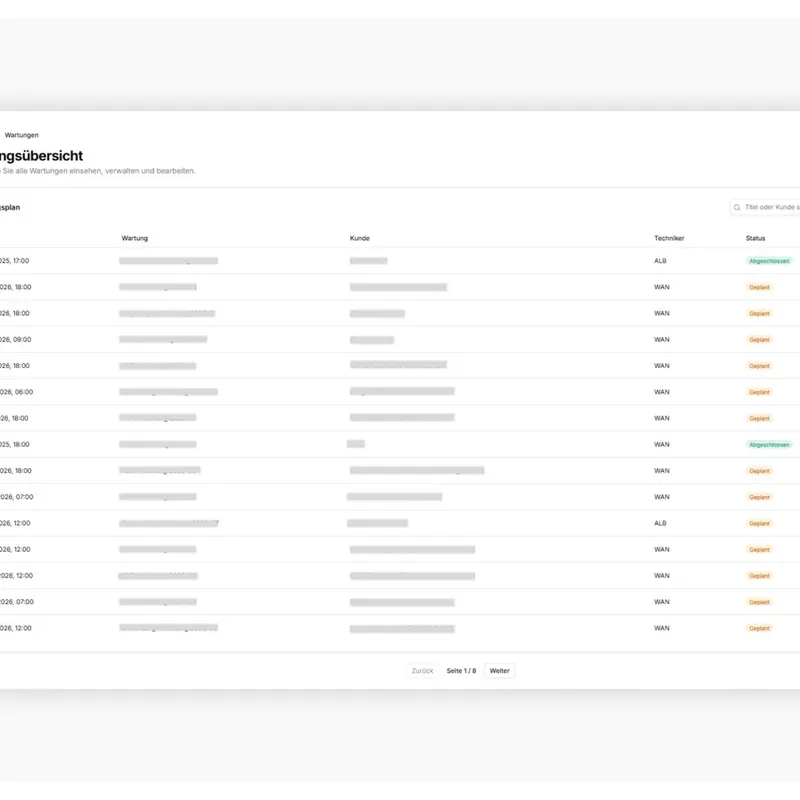This screenshot has width=800, height=800.
Task: Click the "...splan" section tab label
Action: 10,207
